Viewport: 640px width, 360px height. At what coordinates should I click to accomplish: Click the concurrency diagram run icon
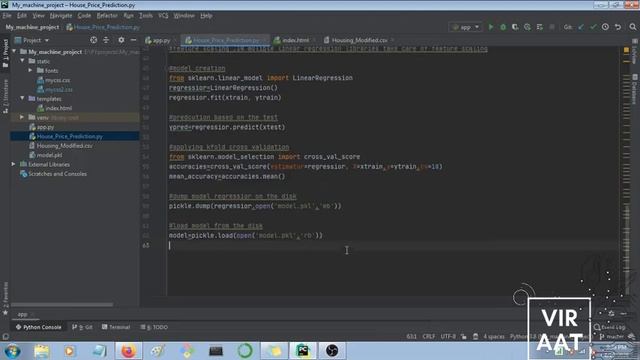pyautogui.click(x=540, y=27)
